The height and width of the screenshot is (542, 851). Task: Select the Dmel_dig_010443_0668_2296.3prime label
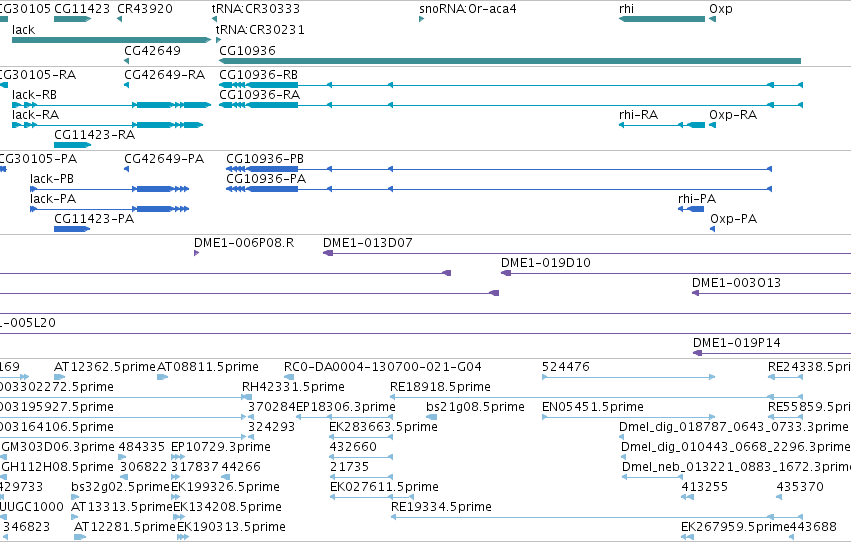[x=736, y=447]
